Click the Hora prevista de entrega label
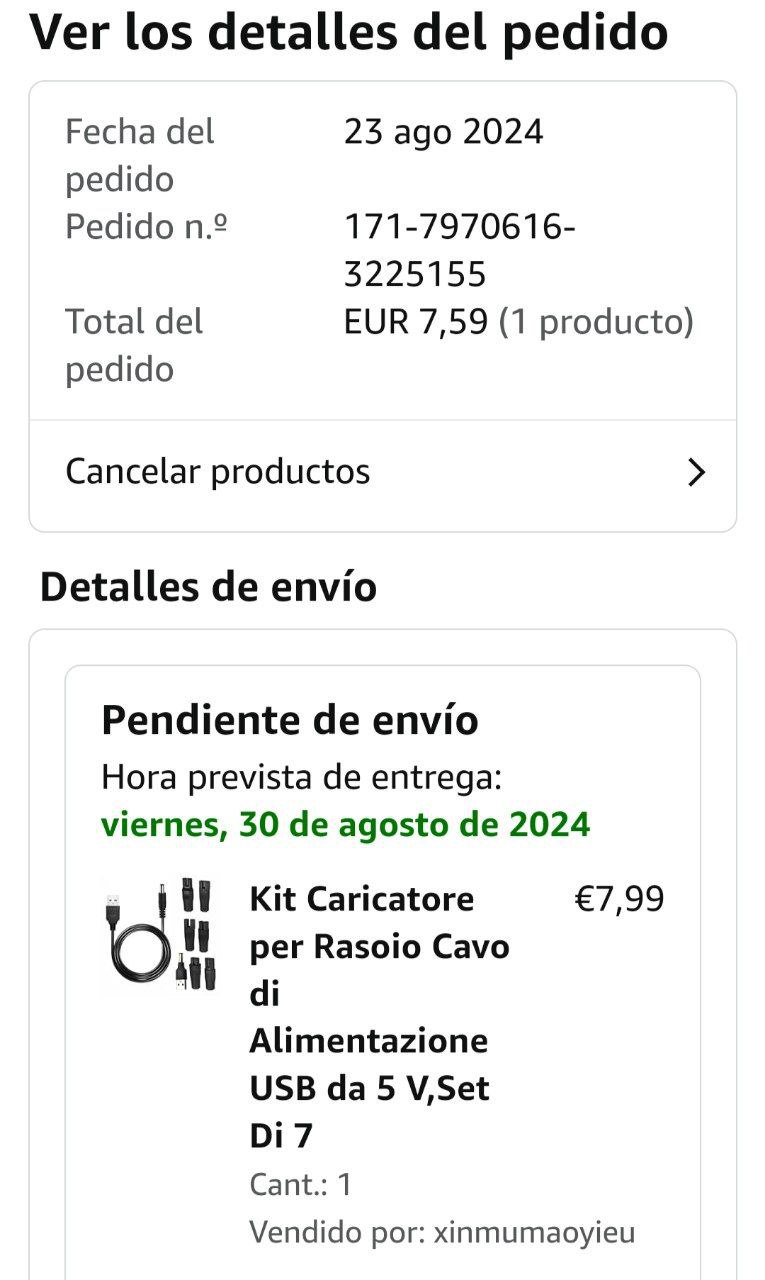Screen dimensions: 765x1280 pyautogui.click(x=301, y=777)
